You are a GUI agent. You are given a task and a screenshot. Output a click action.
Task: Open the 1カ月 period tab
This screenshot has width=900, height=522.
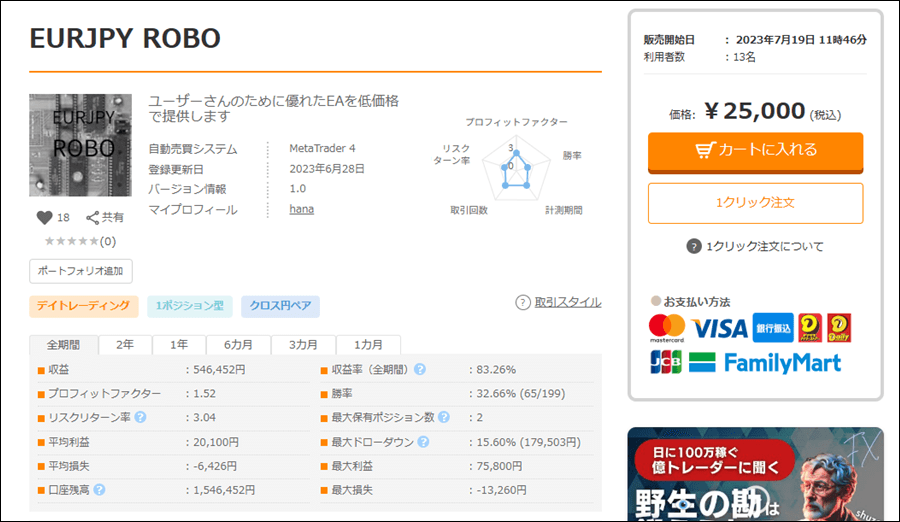click(x=368, y=345)
